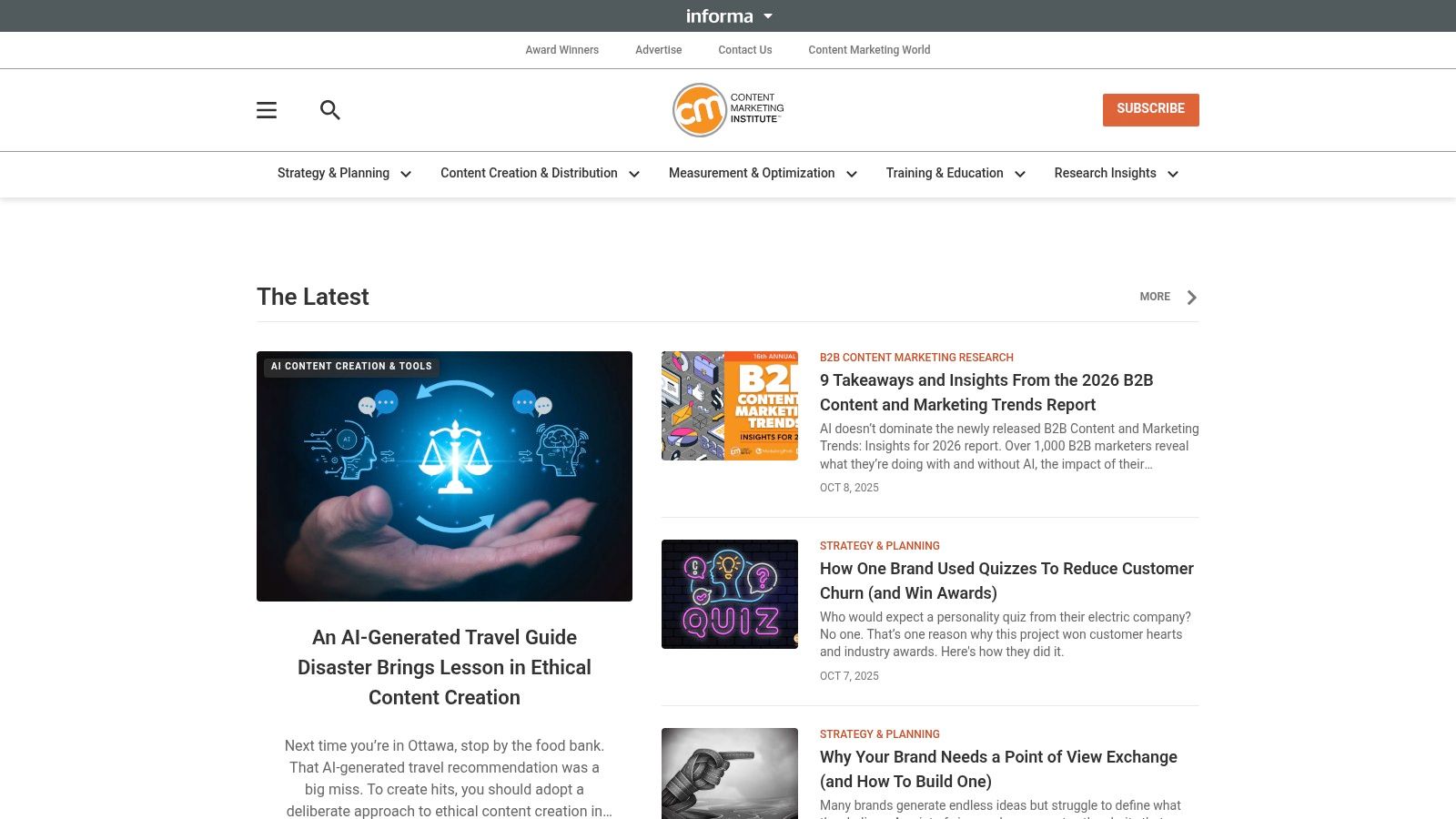Open the Contact Us link
Viewport: 1456px width, 819px height.
click(x=744, y=50)
